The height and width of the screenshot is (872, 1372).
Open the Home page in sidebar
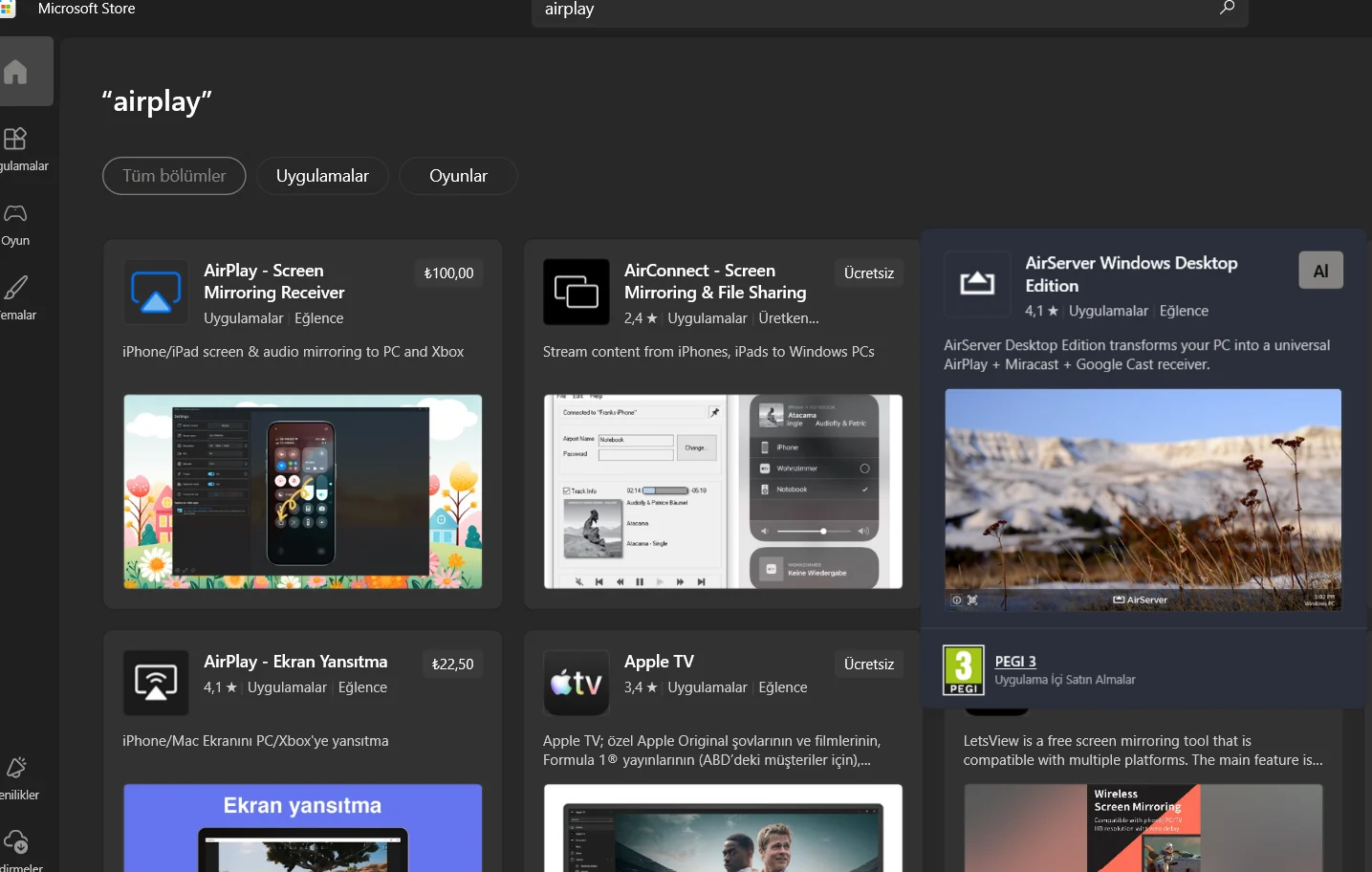[16, 72]
